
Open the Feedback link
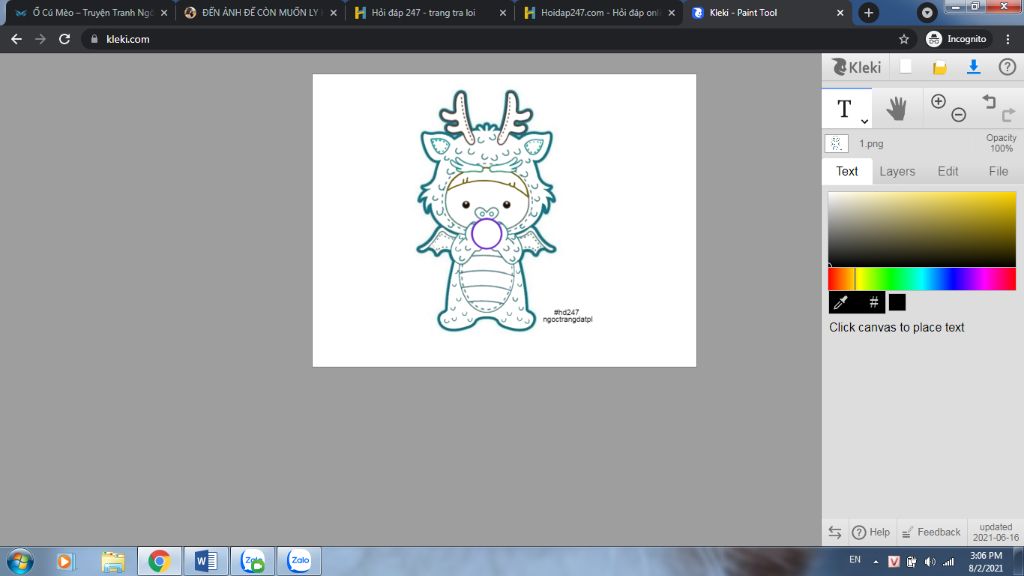click(x=931, y=532)
